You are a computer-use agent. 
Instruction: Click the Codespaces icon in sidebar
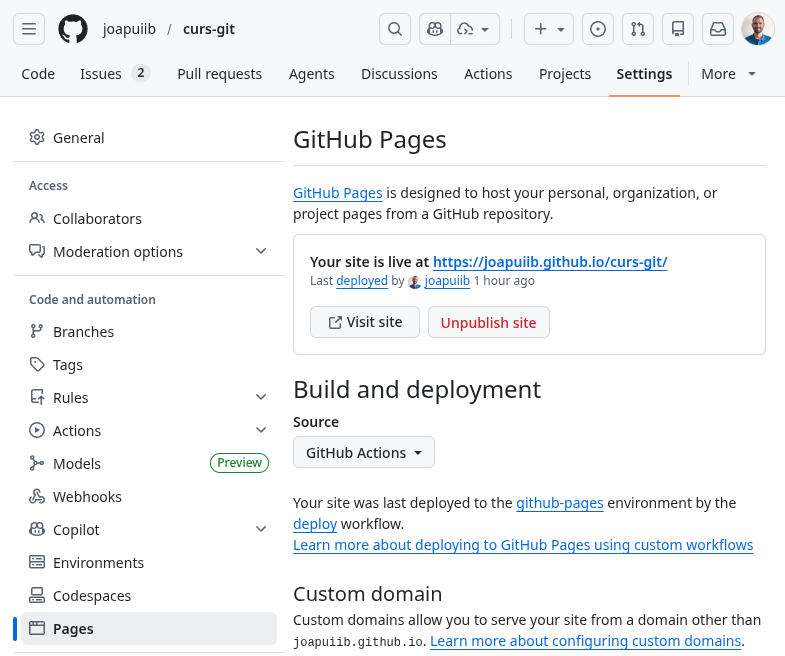pos(37,595)
